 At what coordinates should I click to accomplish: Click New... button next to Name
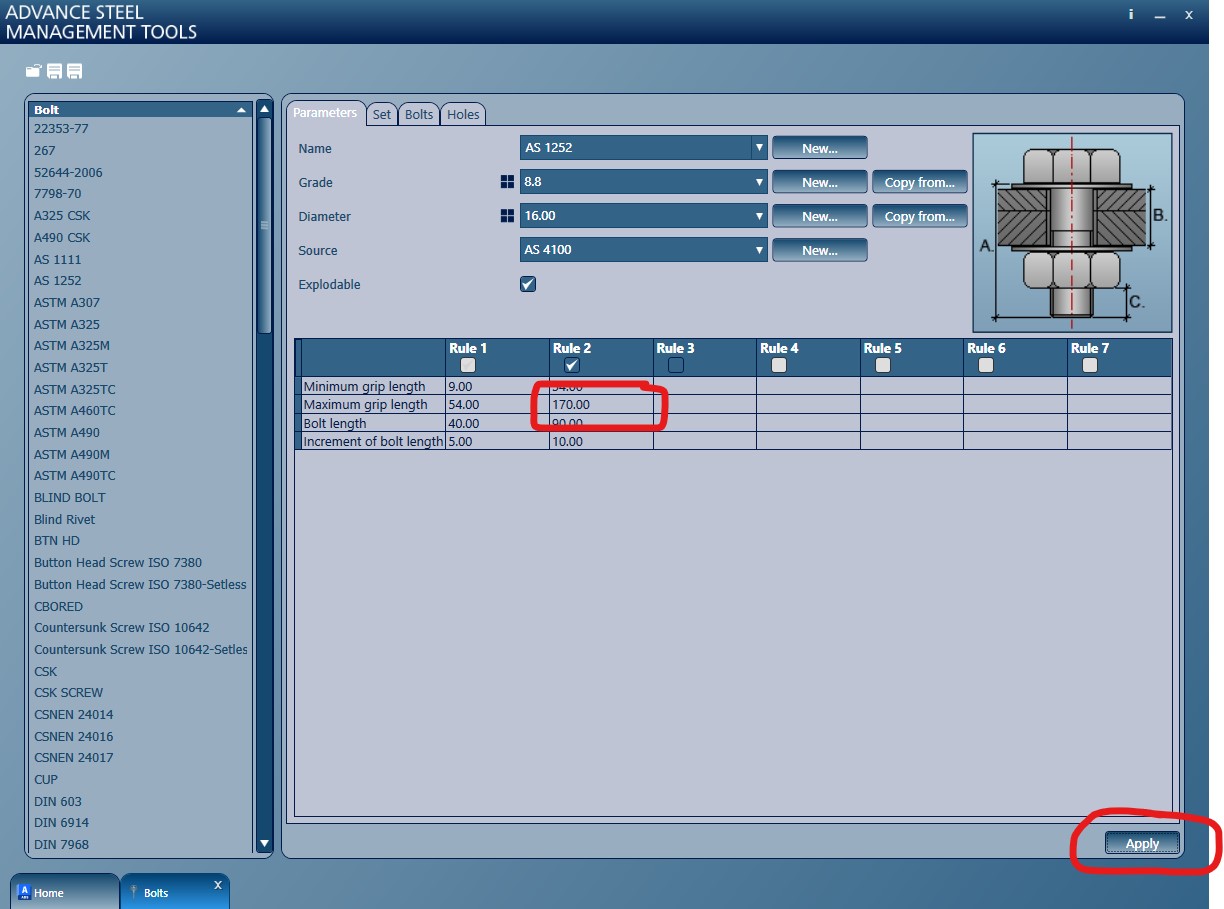(x=820, y=148)
